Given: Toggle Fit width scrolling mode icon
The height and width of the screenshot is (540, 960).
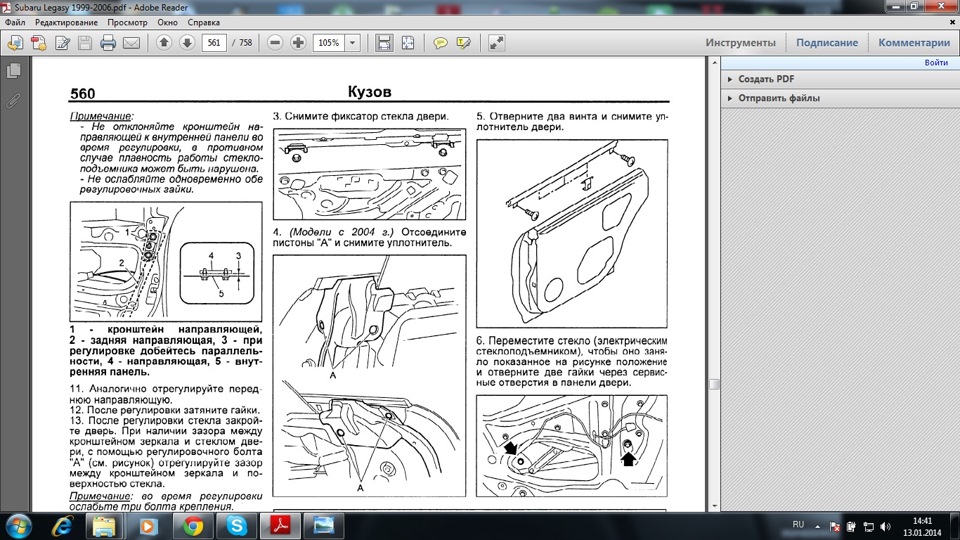Looking at the screenshot, I should pyautogui.click(x=384, y=43).
